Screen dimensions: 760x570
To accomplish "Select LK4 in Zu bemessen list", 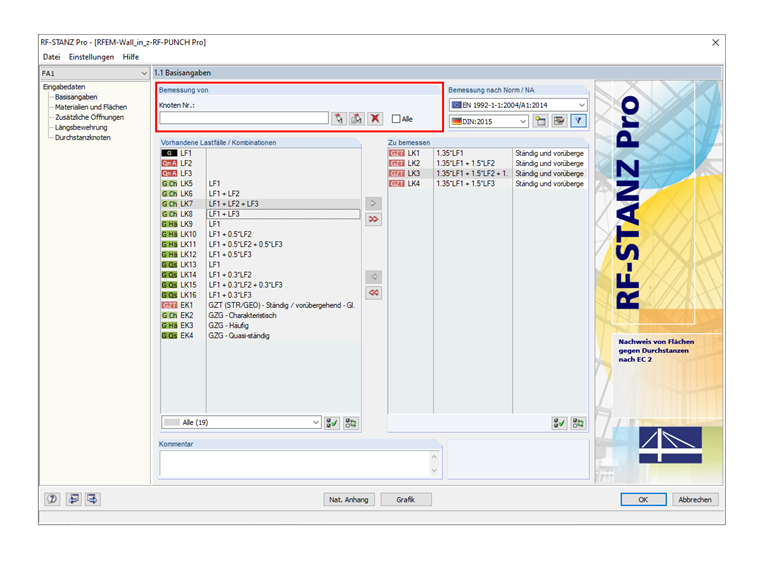I will pos(488,184).
